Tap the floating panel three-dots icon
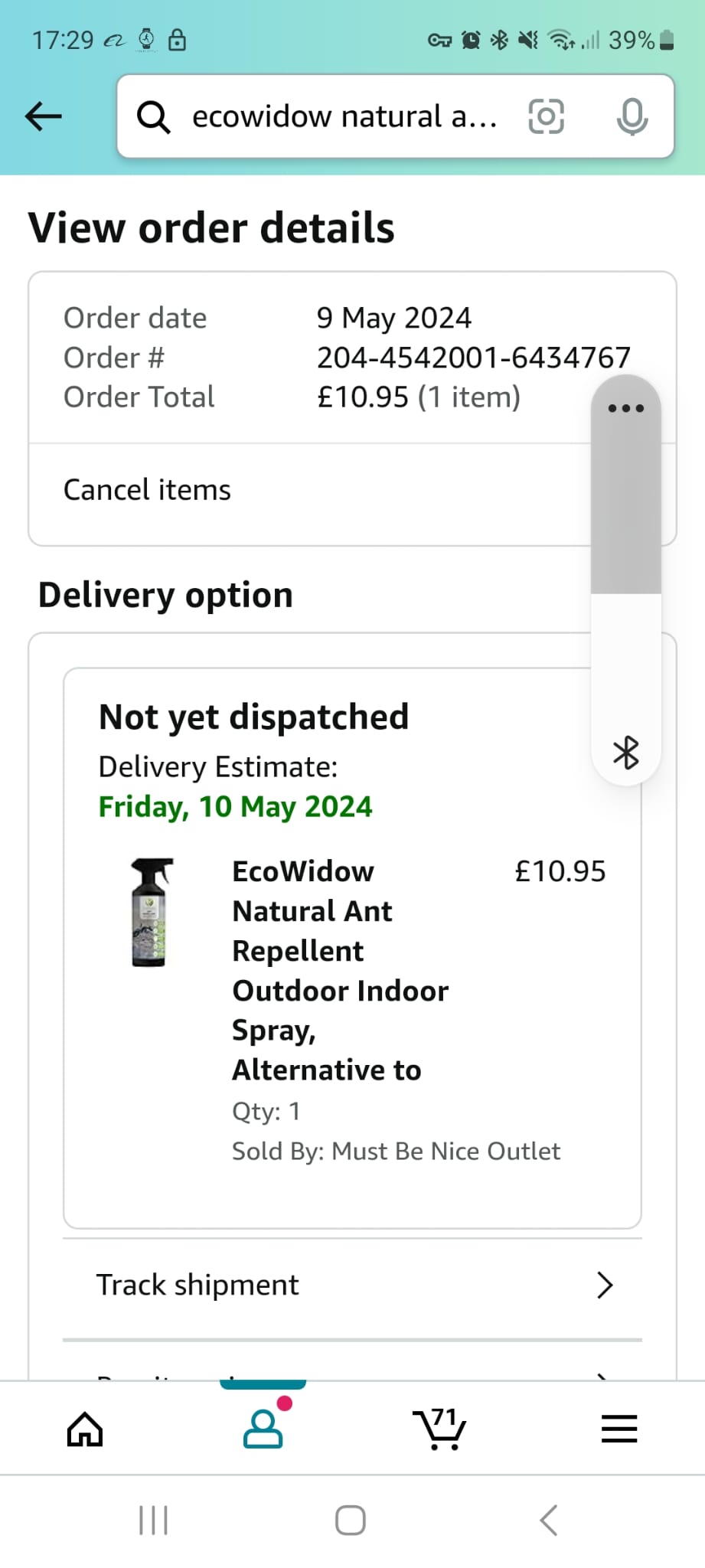The width and height of the screenshot is (705, 1568). click(626, 408)
